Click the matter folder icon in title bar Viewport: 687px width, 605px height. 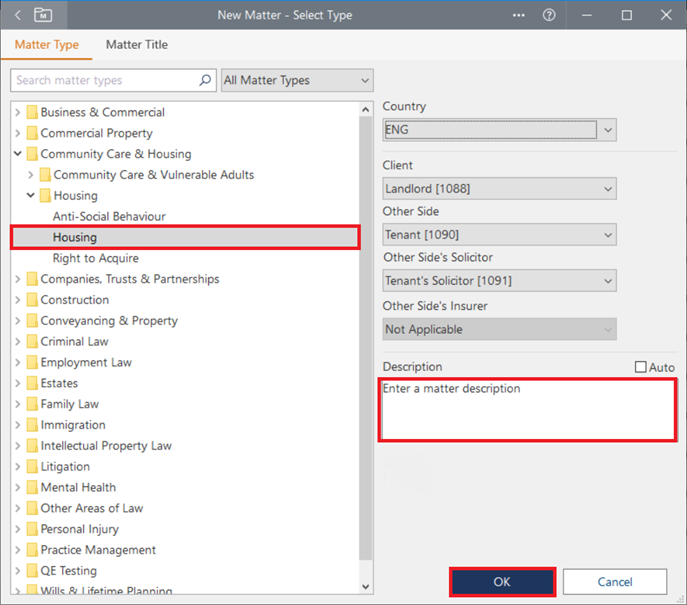click(x=43, y=15)
